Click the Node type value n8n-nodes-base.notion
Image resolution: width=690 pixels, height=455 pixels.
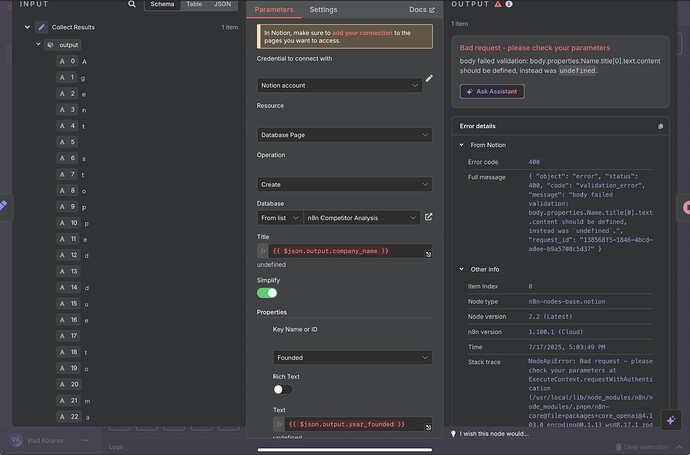click(567, 301)
